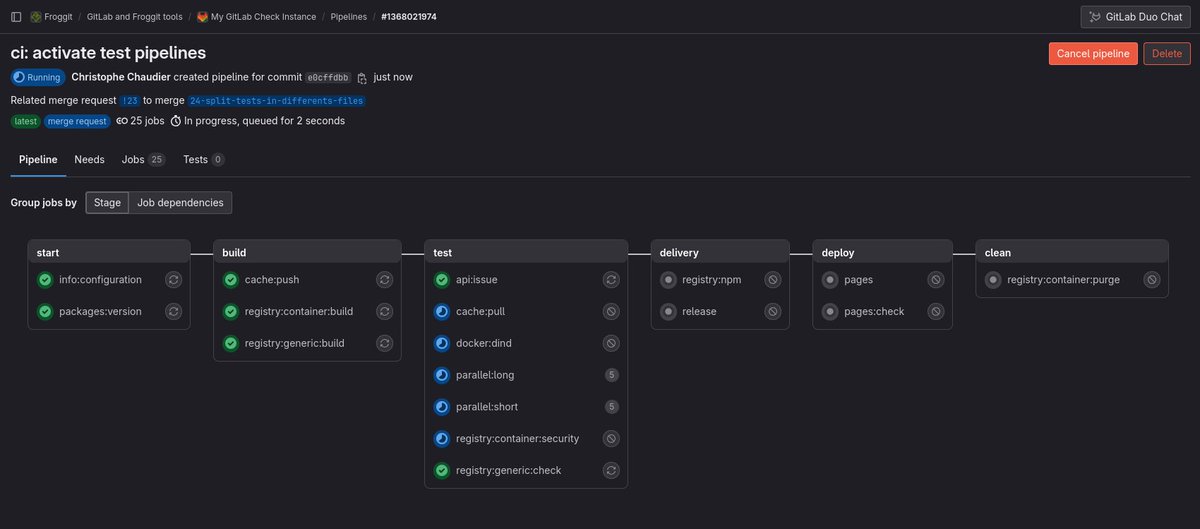Retry the info:configuration job

pyautogui.click(x=173, y=280)
